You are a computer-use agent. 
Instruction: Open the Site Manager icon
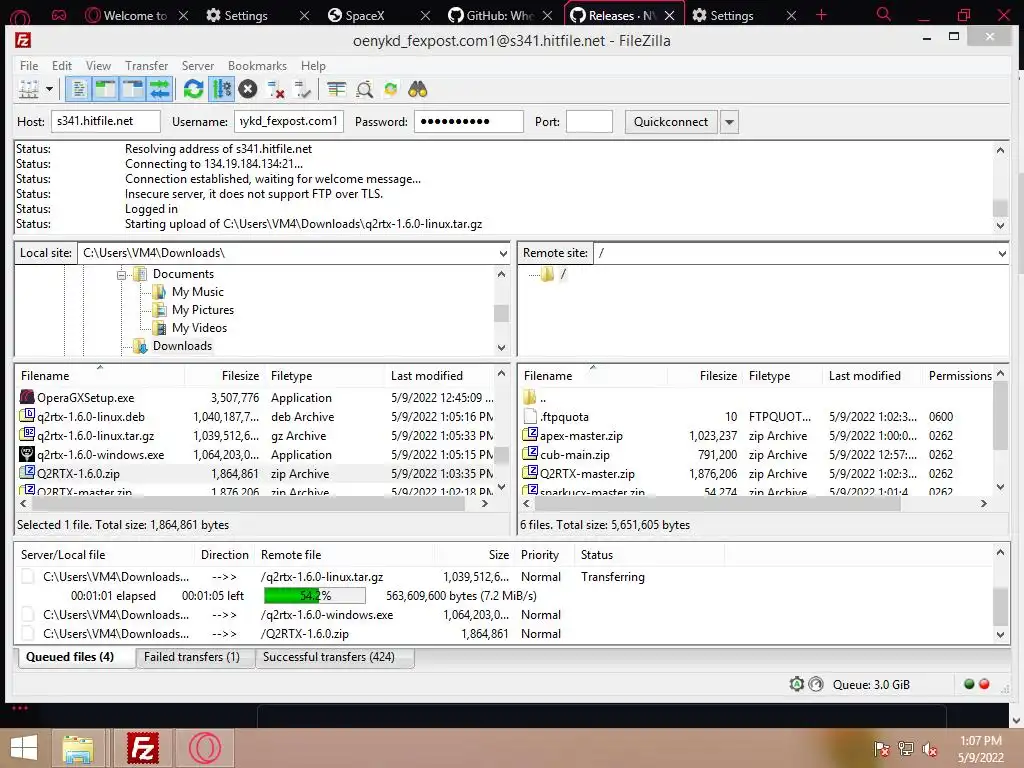click(x=29, y=89)
